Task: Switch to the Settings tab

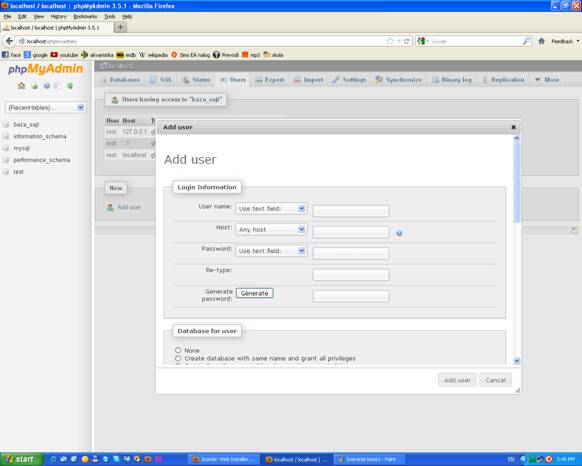Action: tap(349, 80)
